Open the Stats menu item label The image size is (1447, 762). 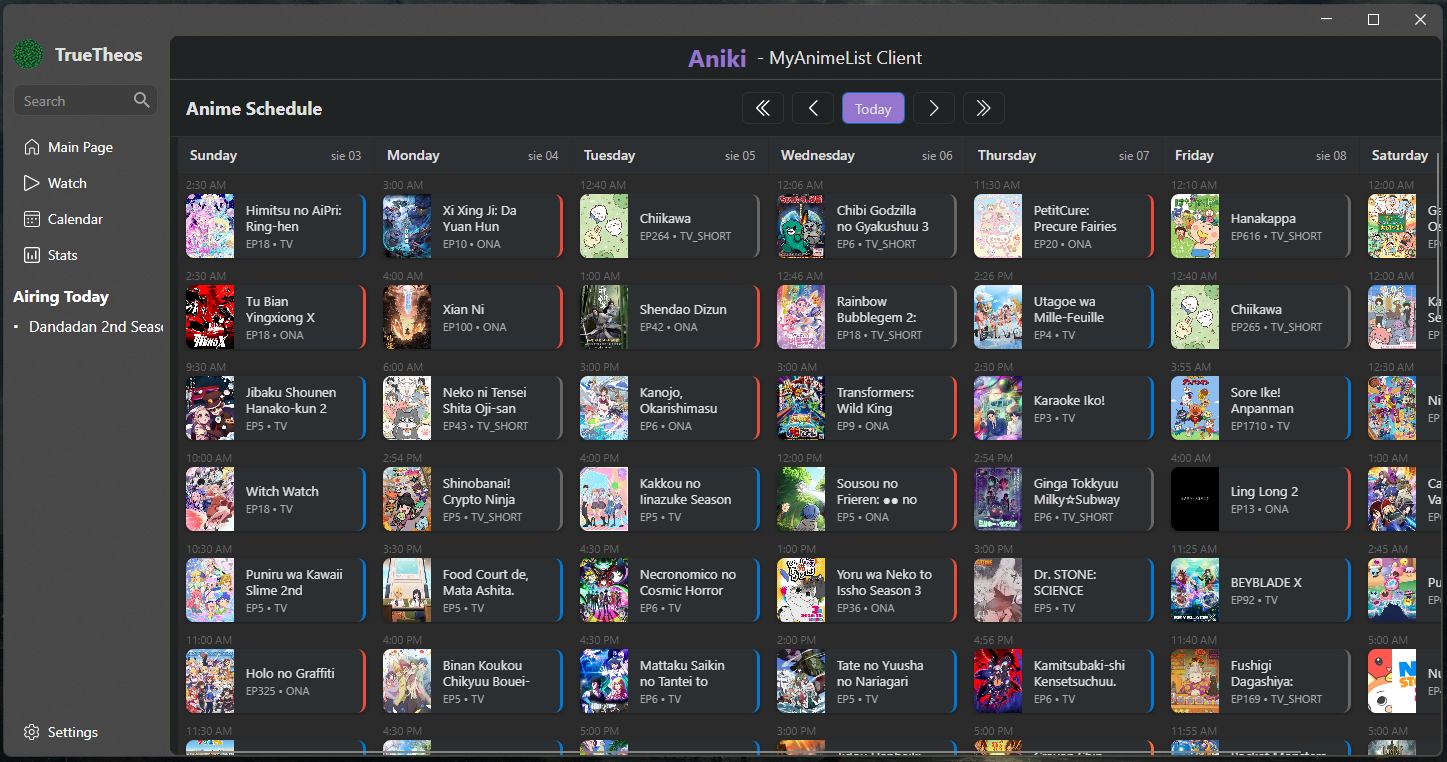[62, 255]
